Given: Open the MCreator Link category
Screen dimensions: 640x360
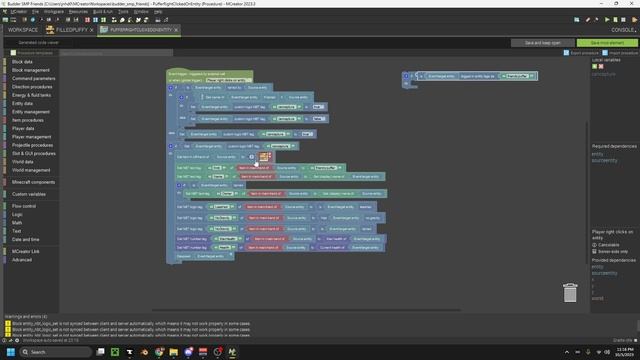Looking at the screenshot, I should point(25,251).
